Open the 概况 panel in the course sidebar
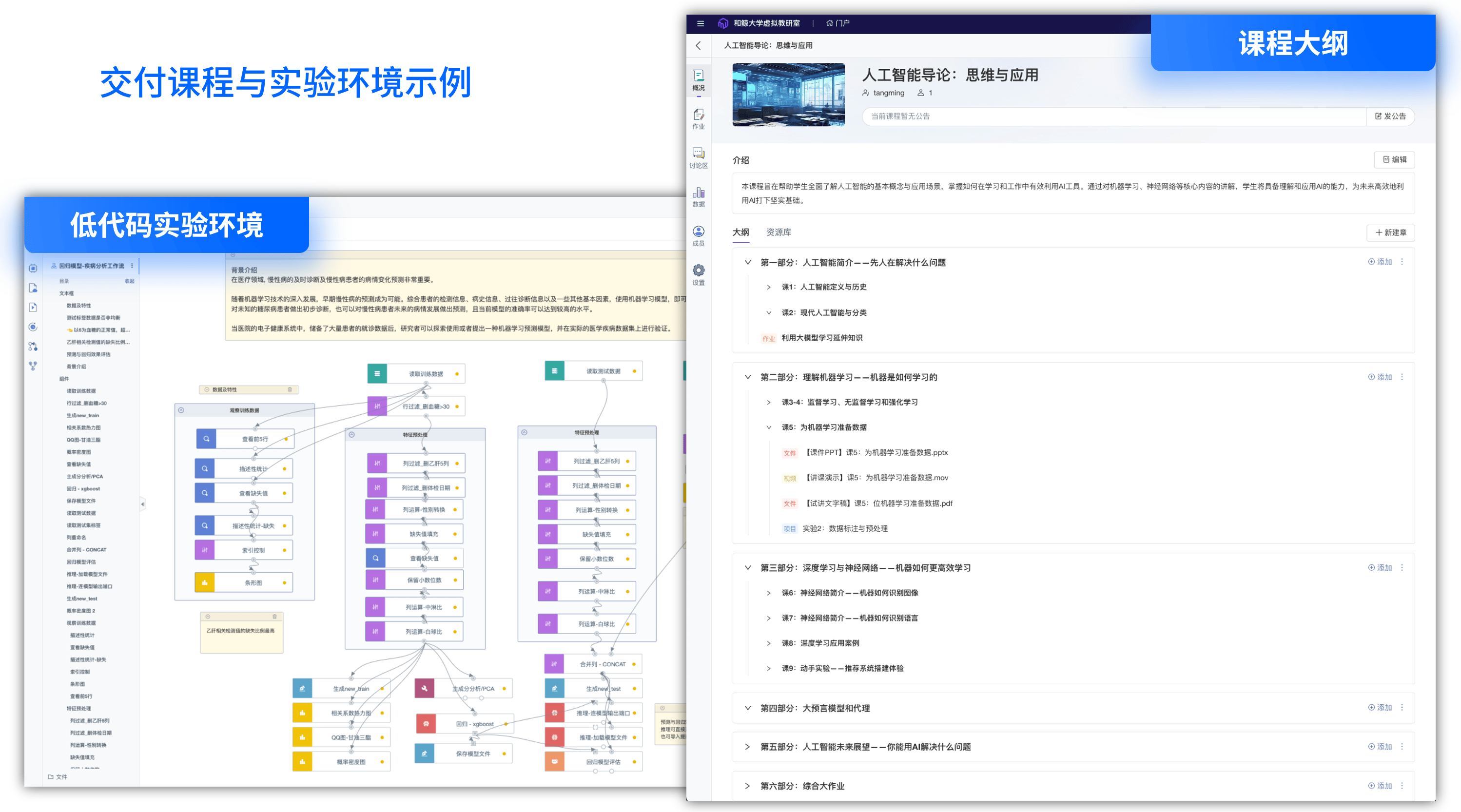 pos(699,79)
